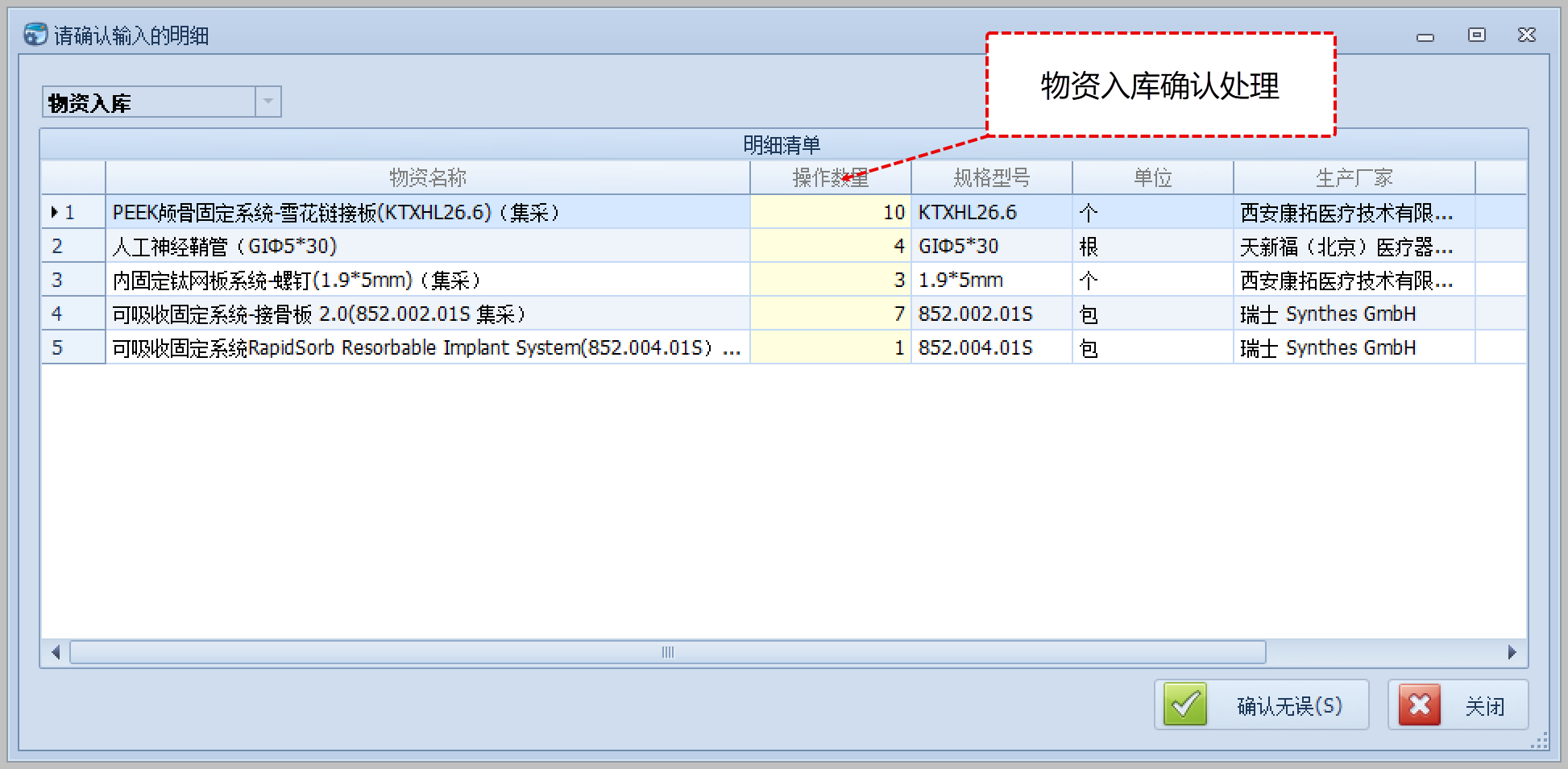Click the KTXHL26.6 specification cell
Screen dimensions: 1568x769
992,212
